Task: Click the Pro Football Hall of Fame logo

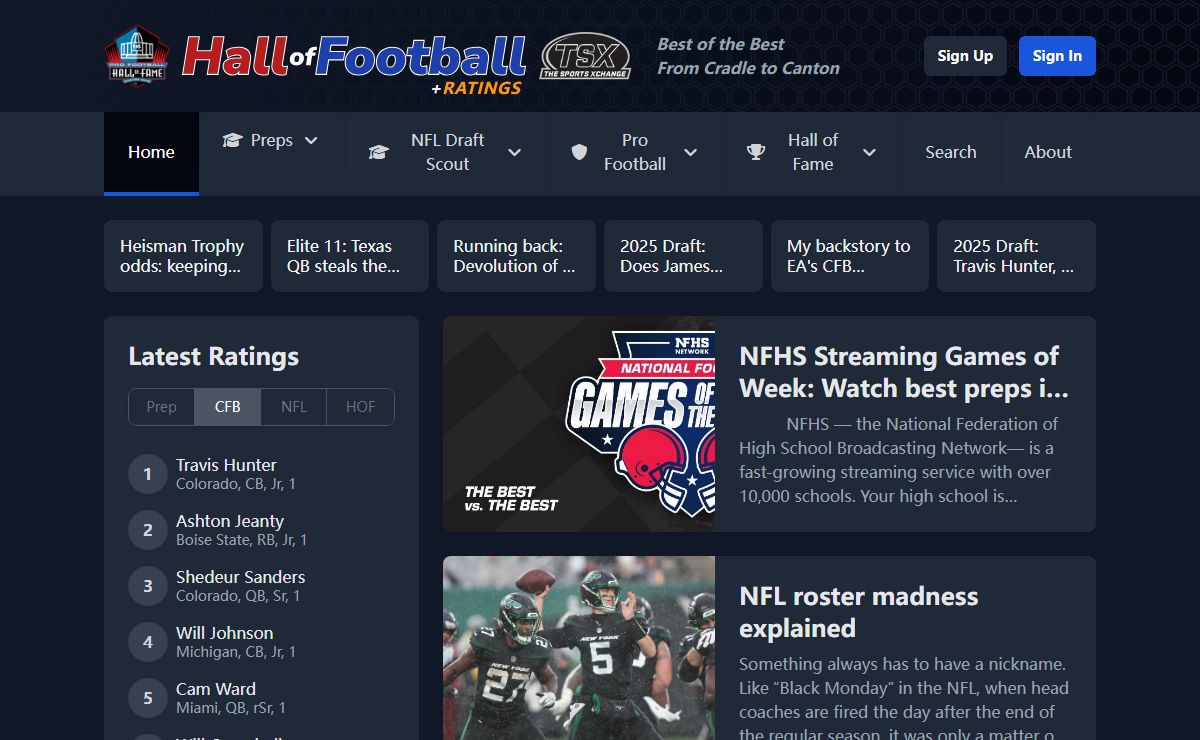Action: 137,56
